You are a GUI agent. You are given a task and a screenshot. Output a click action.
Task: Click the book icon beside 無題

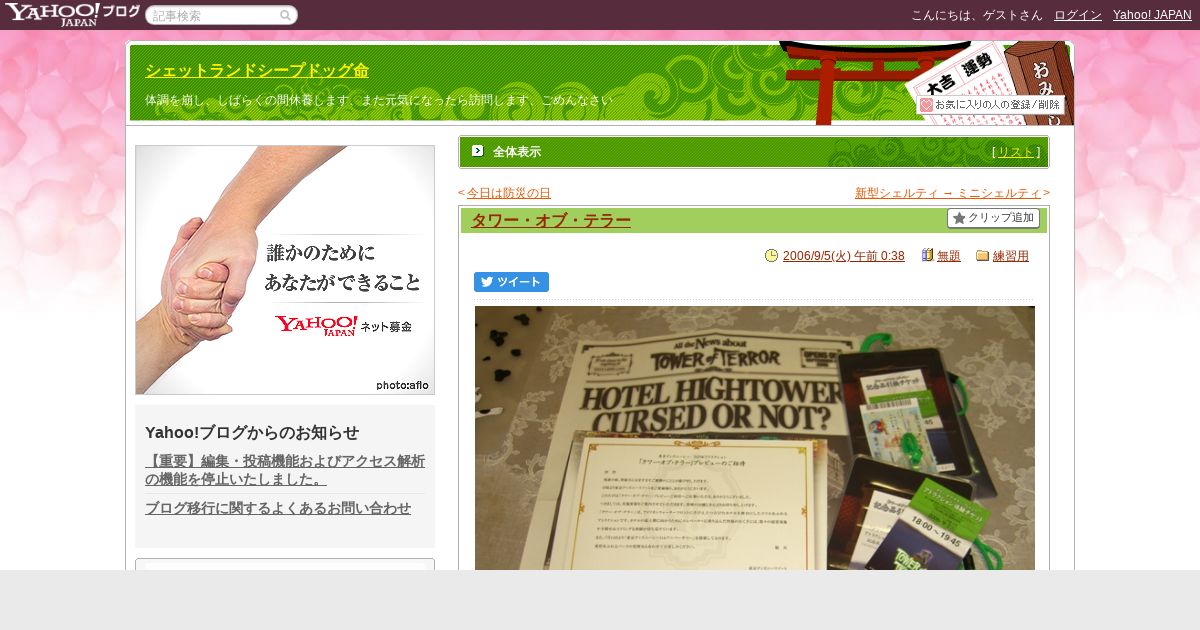(x=927, y=256)
